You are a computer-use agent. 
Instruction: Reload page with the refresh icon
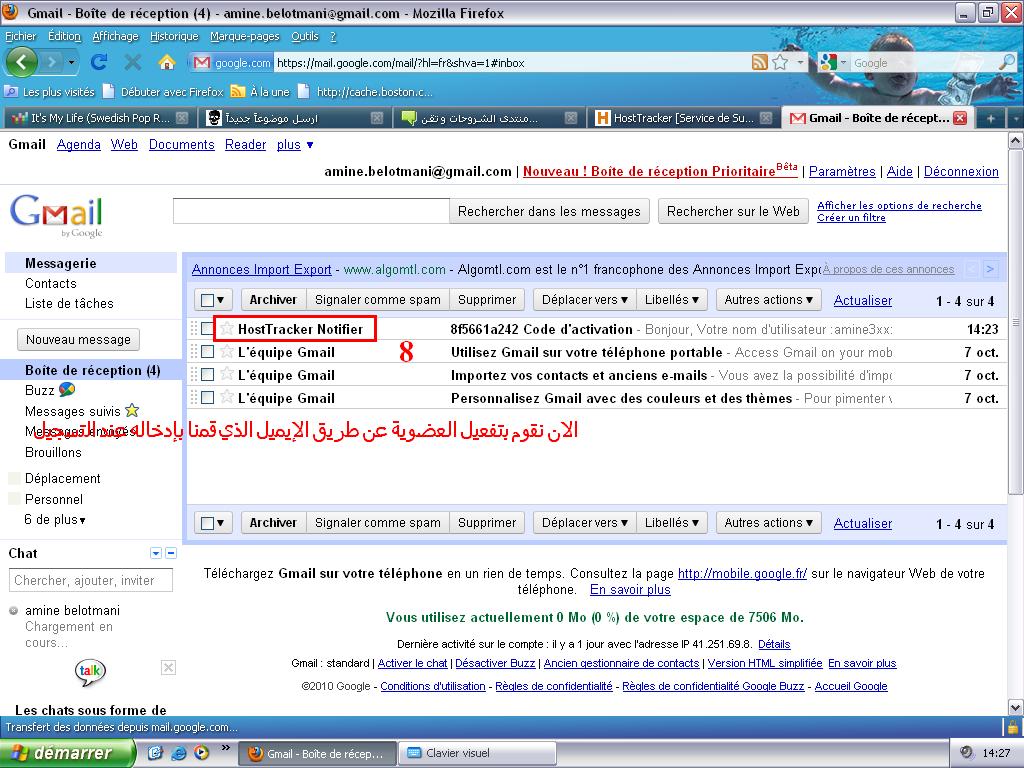point(99,63)
